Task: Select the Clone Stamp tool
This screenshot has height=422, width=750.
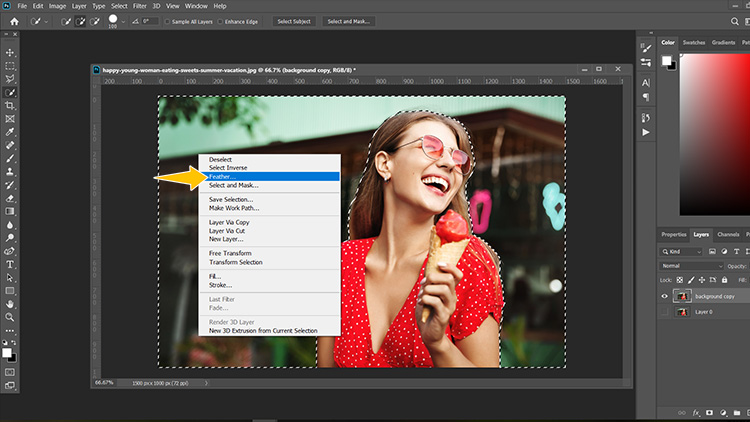Action: tap(10, 171)
